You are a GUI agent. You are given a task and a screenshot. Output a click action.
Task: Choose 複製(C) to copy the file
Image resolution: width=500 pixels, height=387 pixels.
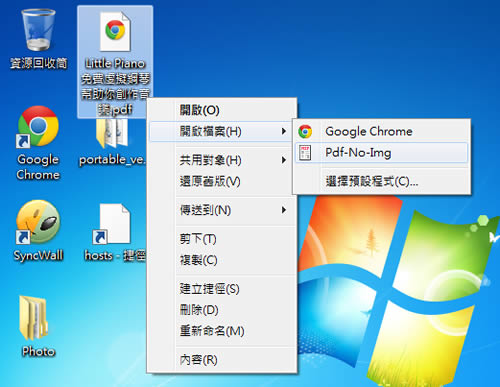pos(222,260)
